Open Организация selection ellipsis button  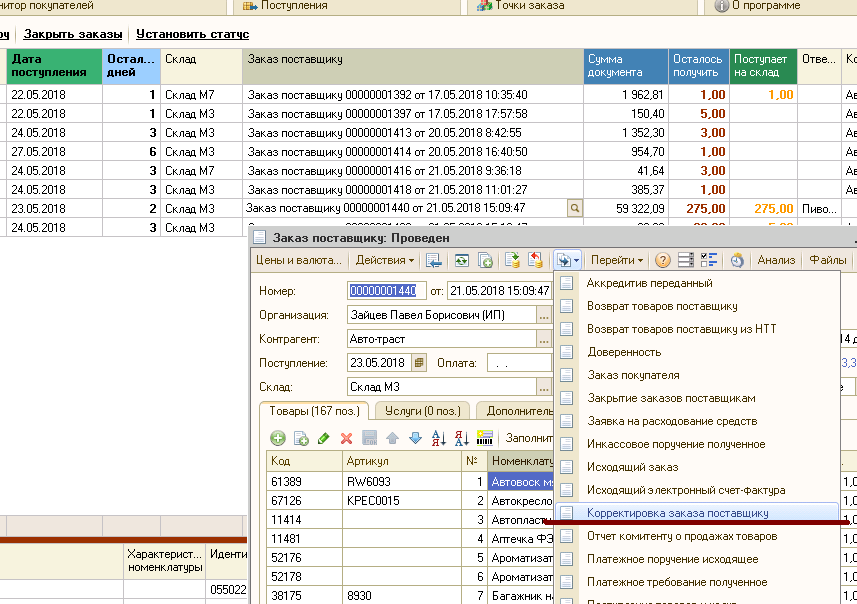543,314
